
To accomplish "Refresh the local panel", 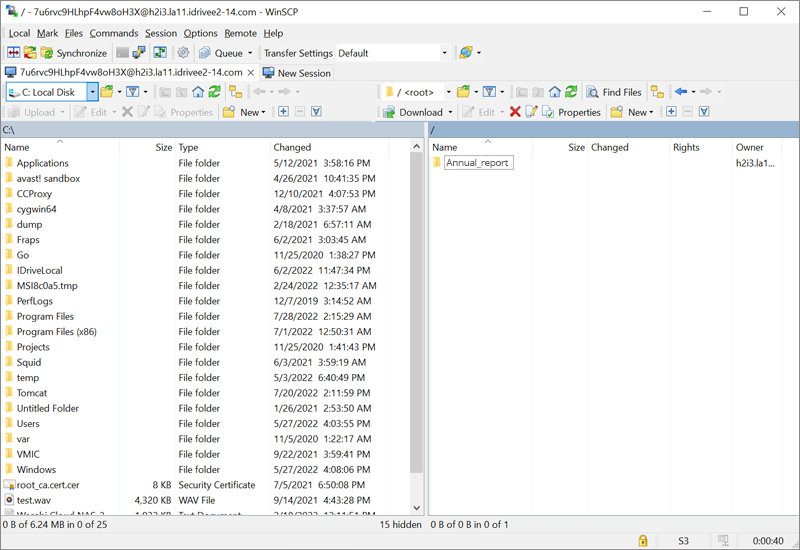I will [214, 92].
